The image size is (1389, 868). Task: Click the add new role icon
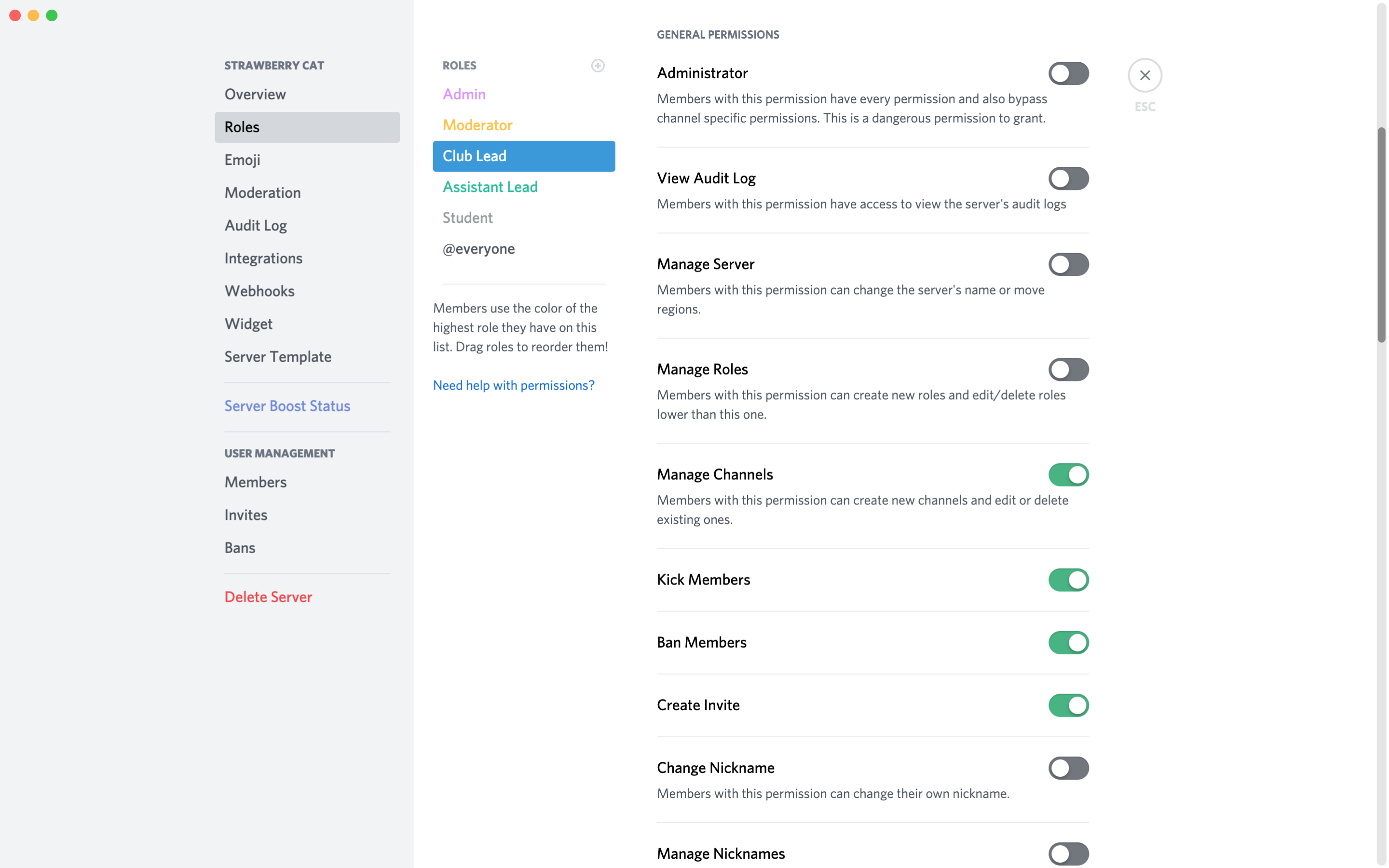coord(598,65)
